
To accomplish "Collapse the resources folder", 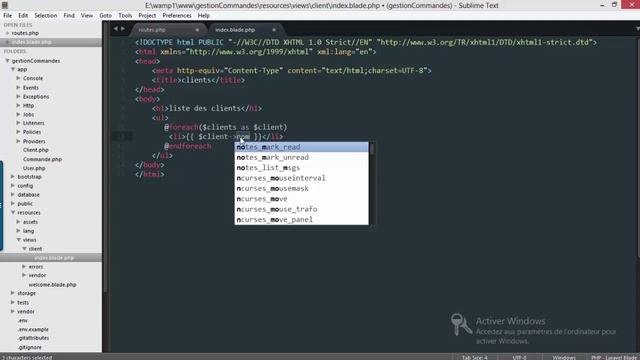I will 13,213.
